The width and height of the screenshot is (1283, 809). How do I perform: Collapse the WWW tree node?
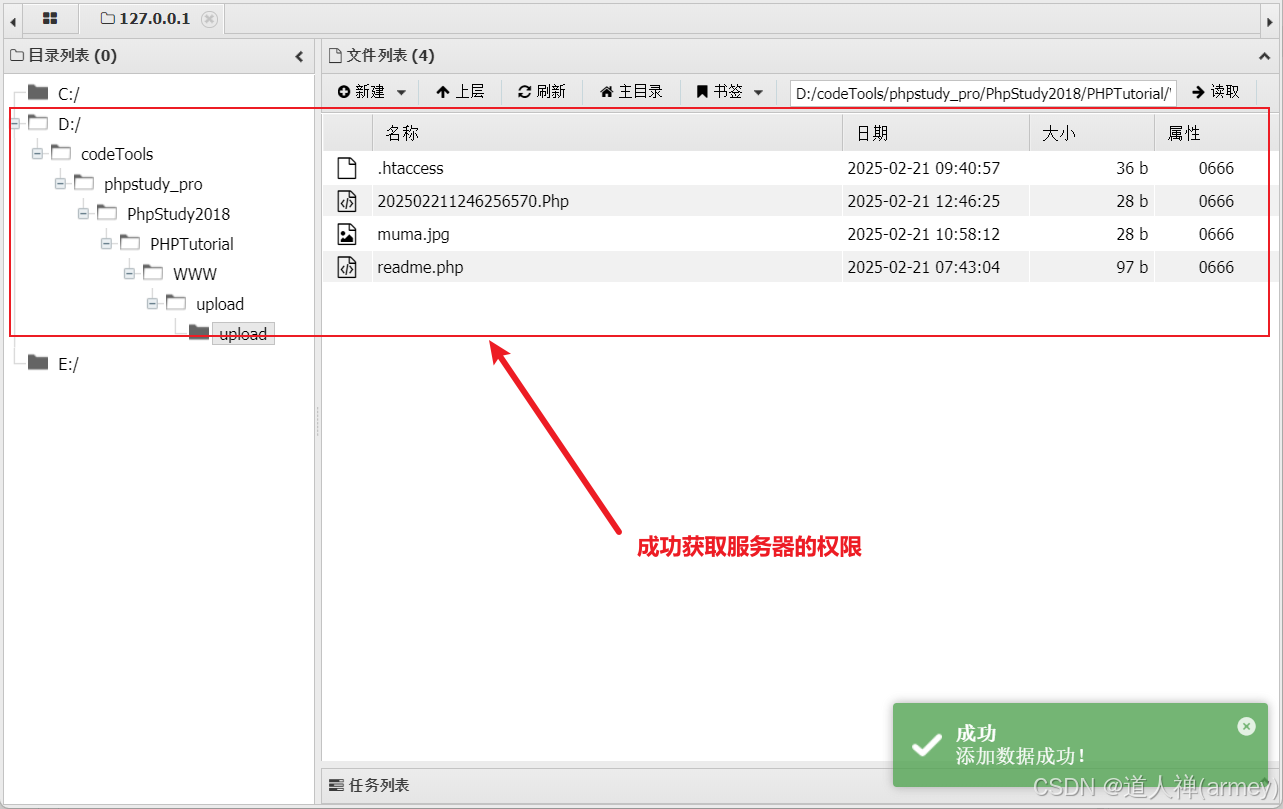pyautogui.click(x=130, y=274)
